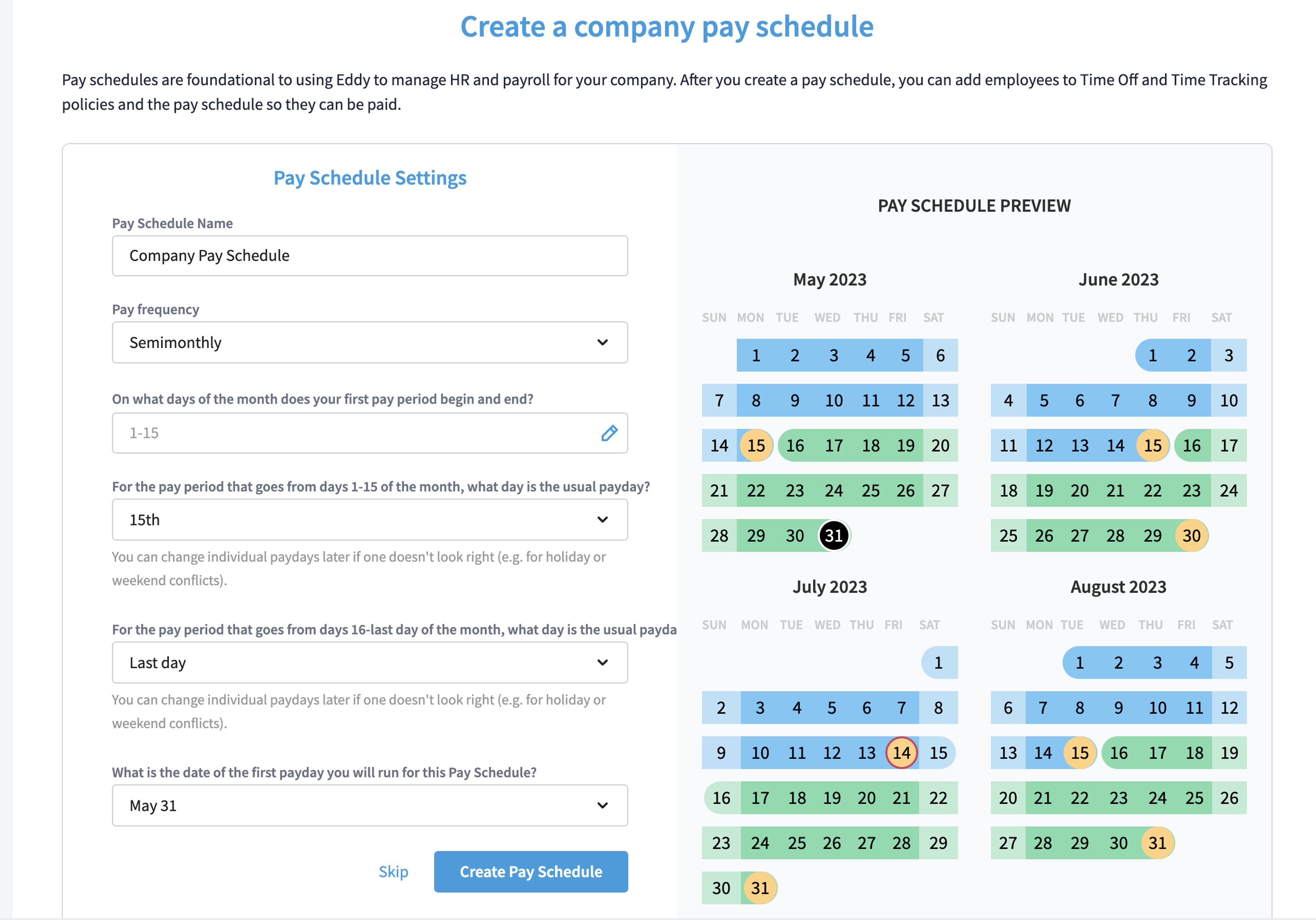This screenshot has height=920, width=1316.
Task: Select June 1 in the preview calendar
Action: click(1153, 355)
